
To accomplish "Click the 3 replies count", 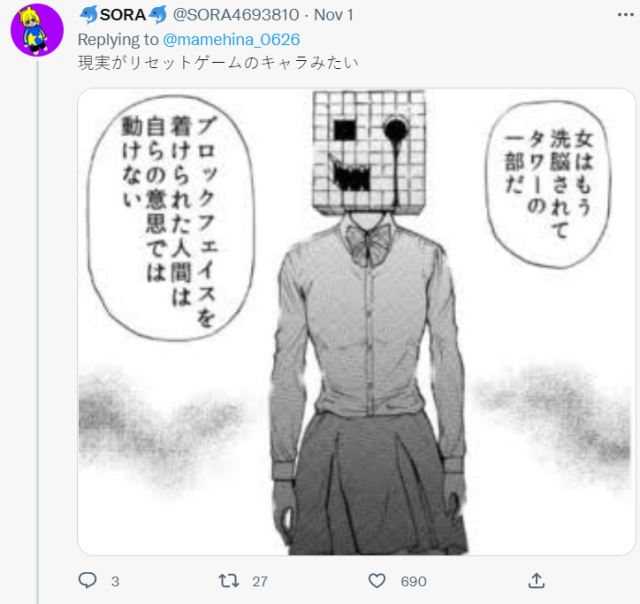I will (x=115, y=581).
